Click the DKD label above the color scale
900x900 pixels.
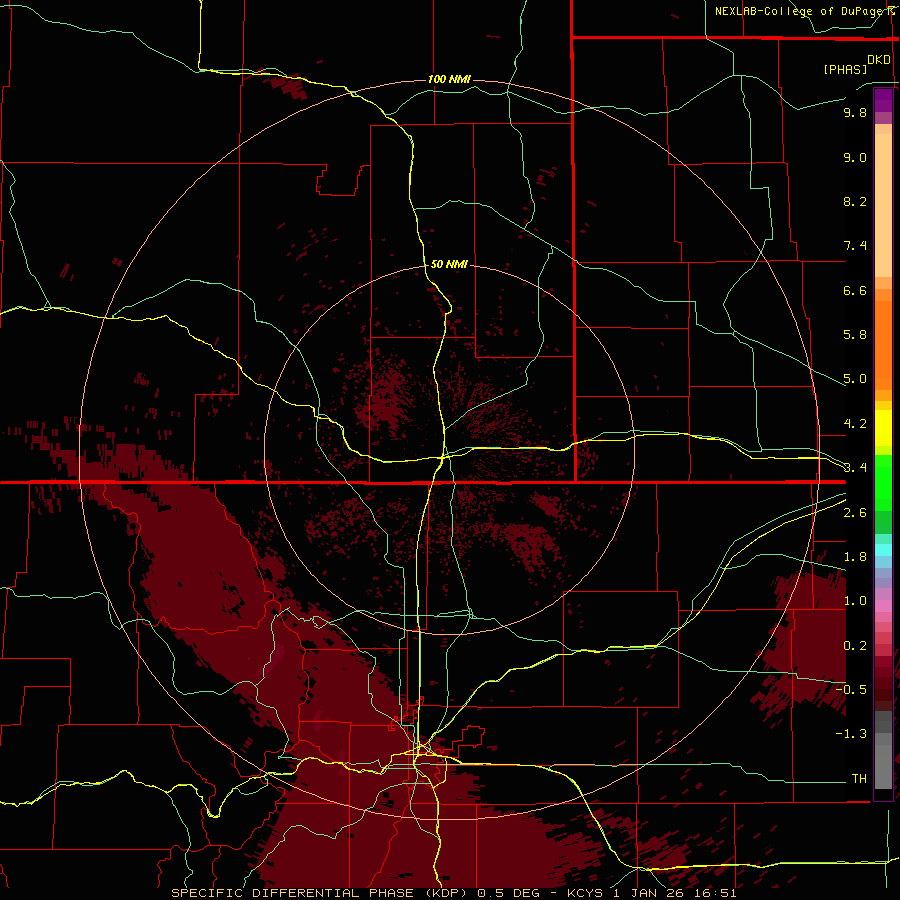pyautogui.click(x=879, y=60)
